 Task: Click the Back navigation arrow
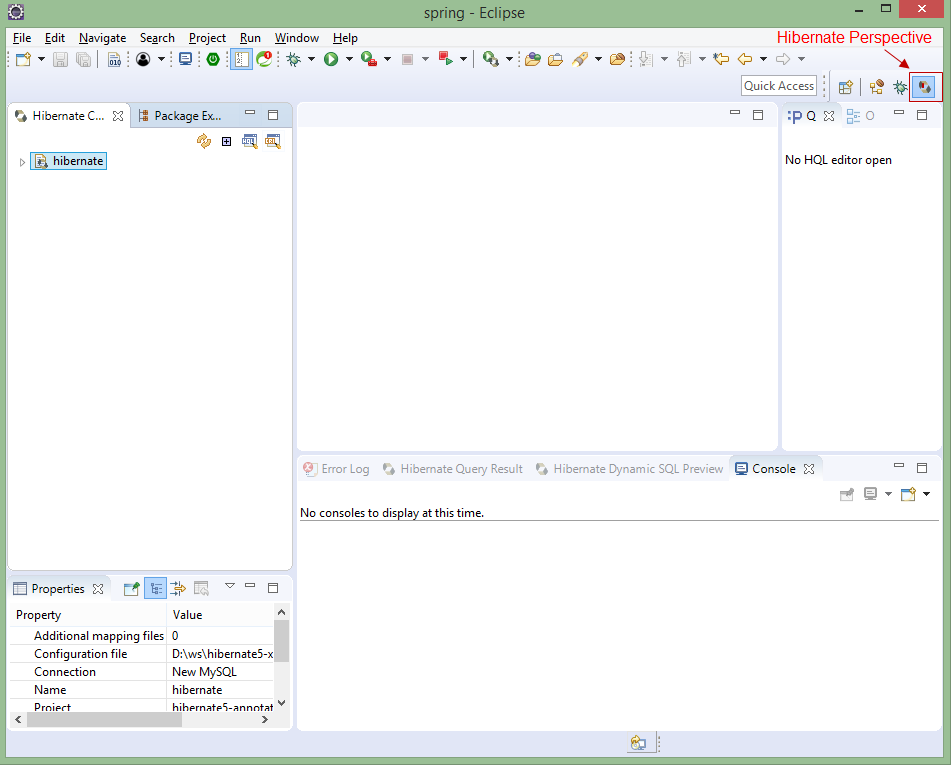click(745, 59)
